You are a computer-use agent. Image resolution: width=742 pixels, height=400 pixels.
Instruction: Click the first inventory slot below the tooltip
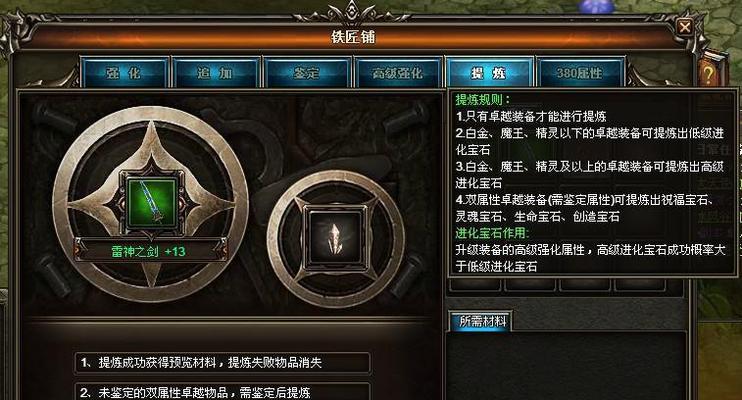tap(475, 284)
